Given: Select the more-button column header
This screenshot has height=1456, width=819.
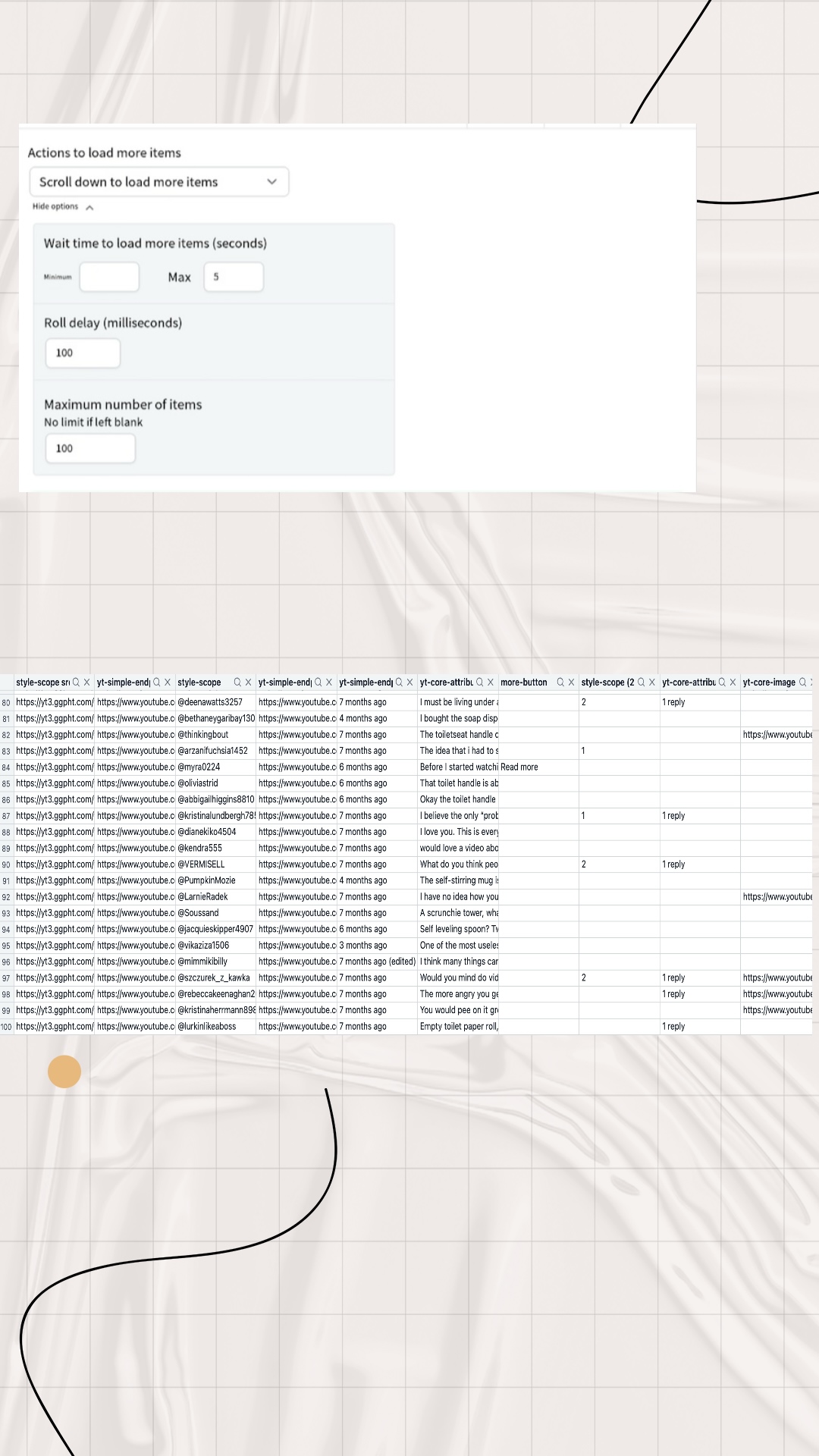Looking at the screenshot, I should 524,682.
